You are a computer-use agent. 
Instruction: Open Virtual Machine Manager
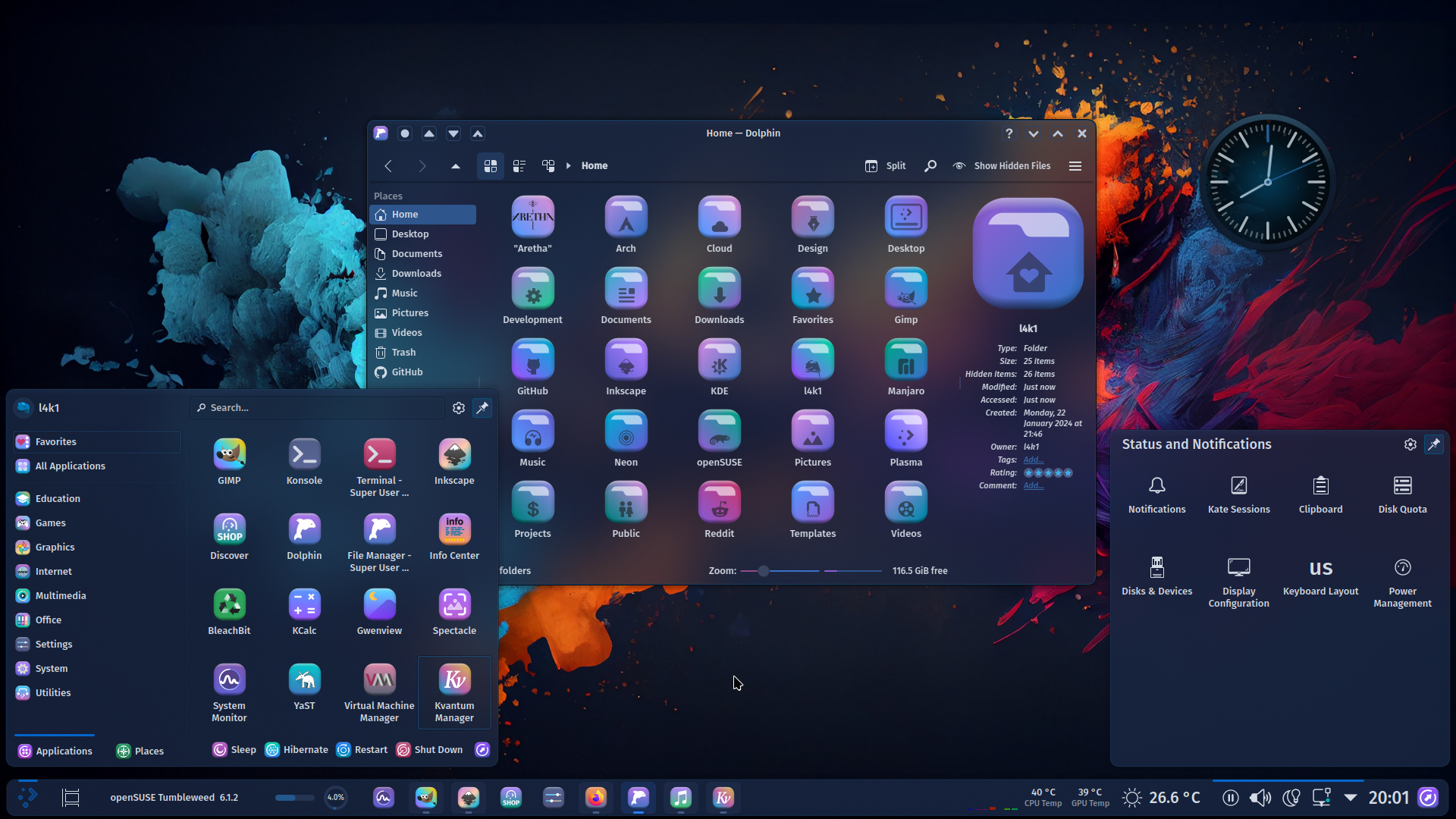[x=379, y=692]
